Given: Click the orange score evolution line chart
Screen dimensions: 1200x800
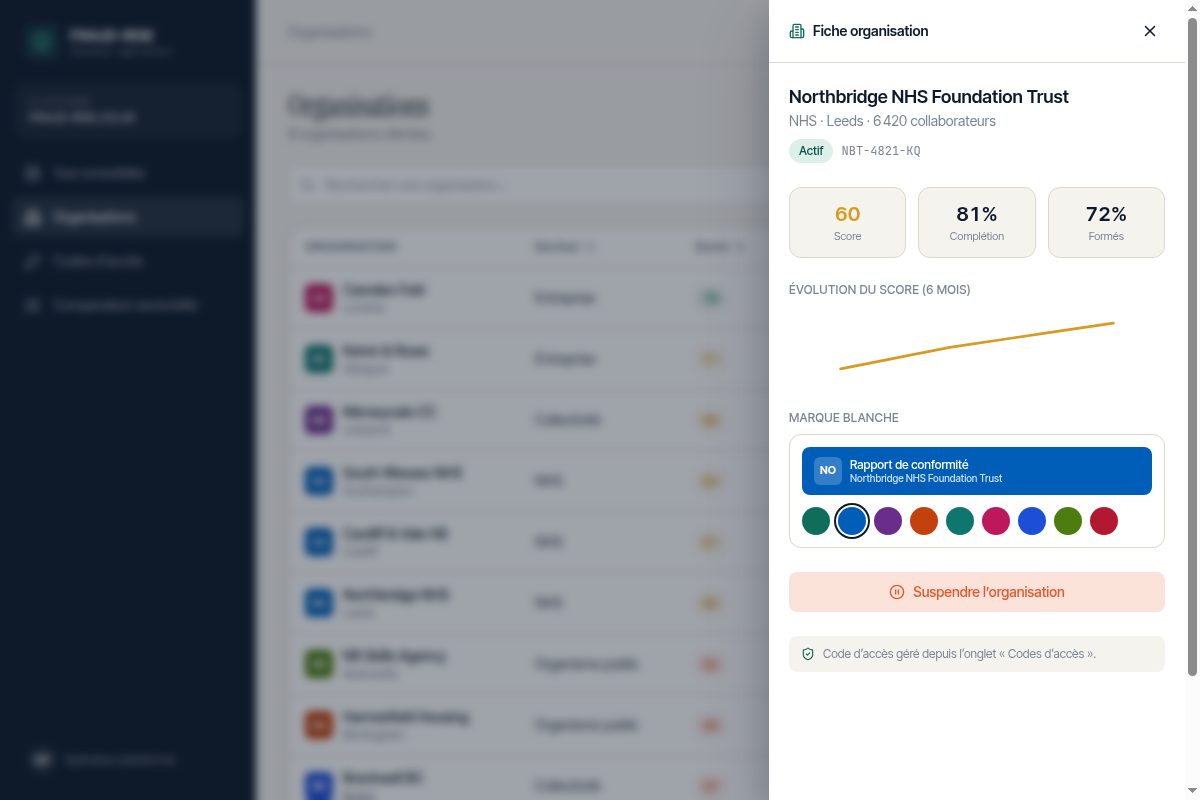Looking at the screenshot, I should click(977, 346).
